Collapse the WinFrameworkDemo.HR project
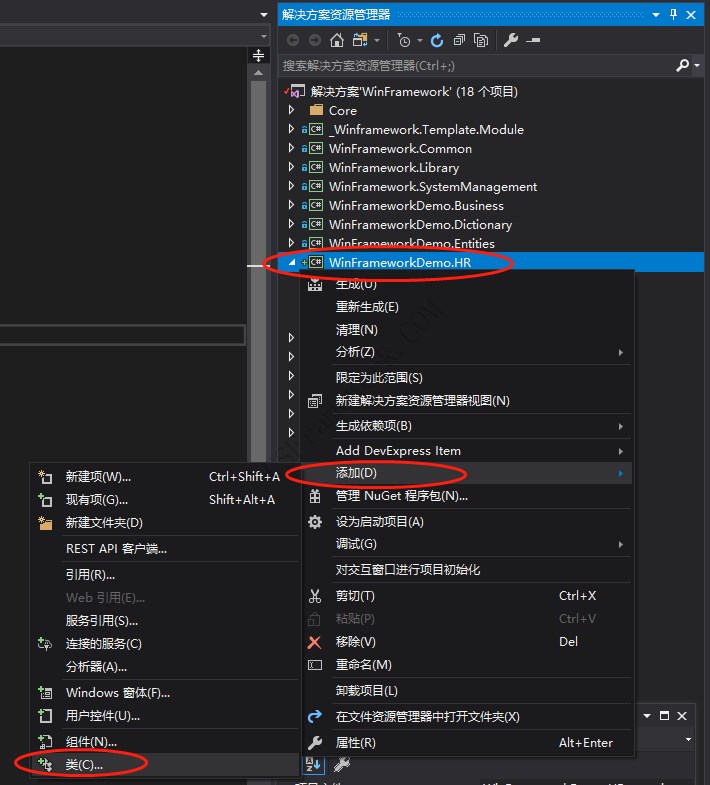Viewport: 710px width, 785px height. [x=292, y=262]
